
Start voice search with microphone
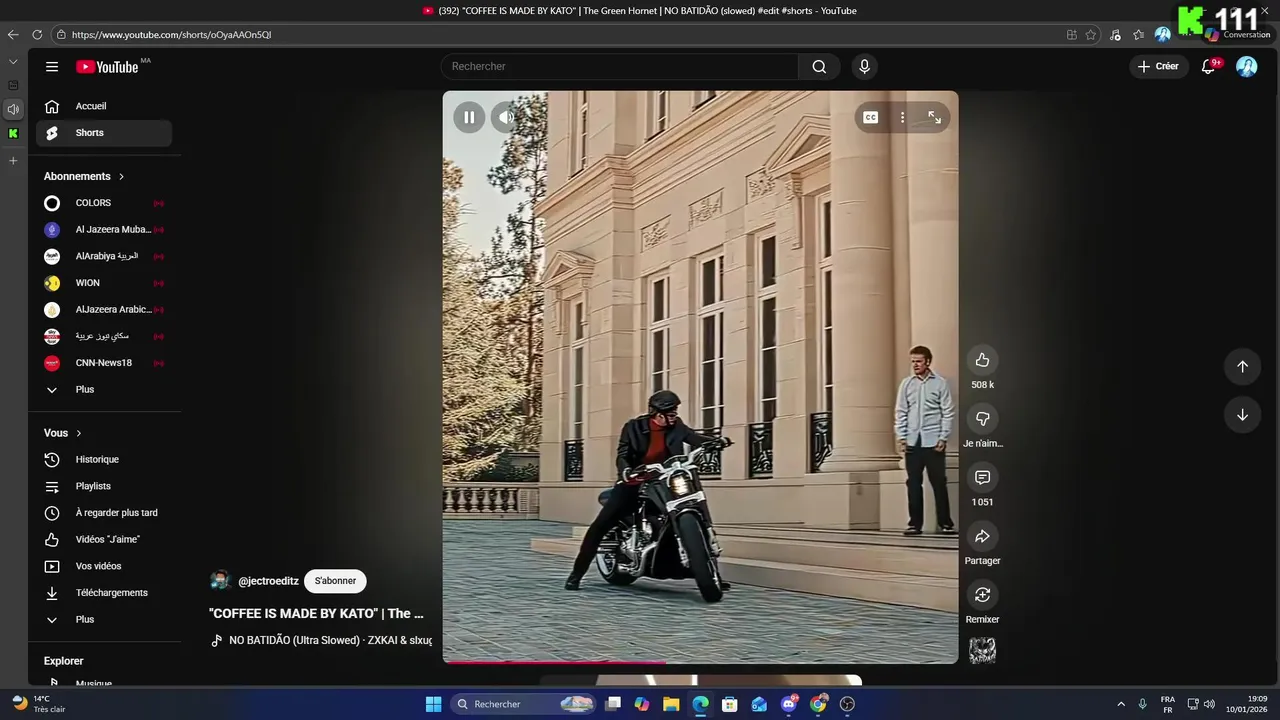[864, 66]
